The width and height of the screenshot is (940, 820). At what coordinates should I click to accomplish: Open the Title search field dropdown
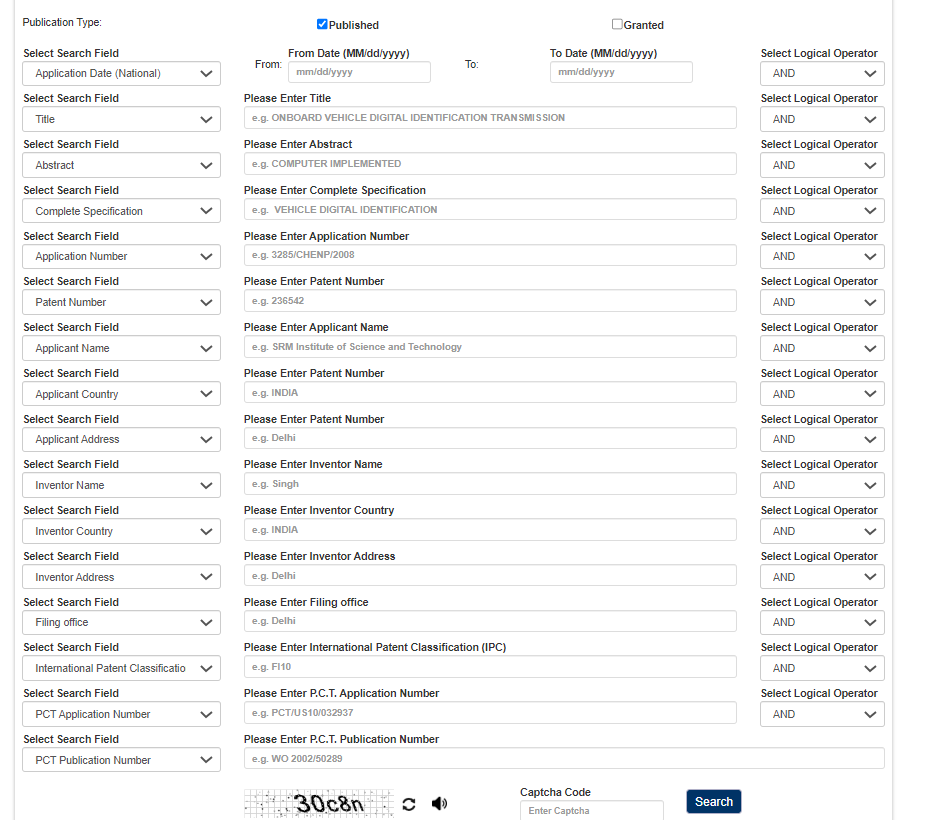click(122, 119)
